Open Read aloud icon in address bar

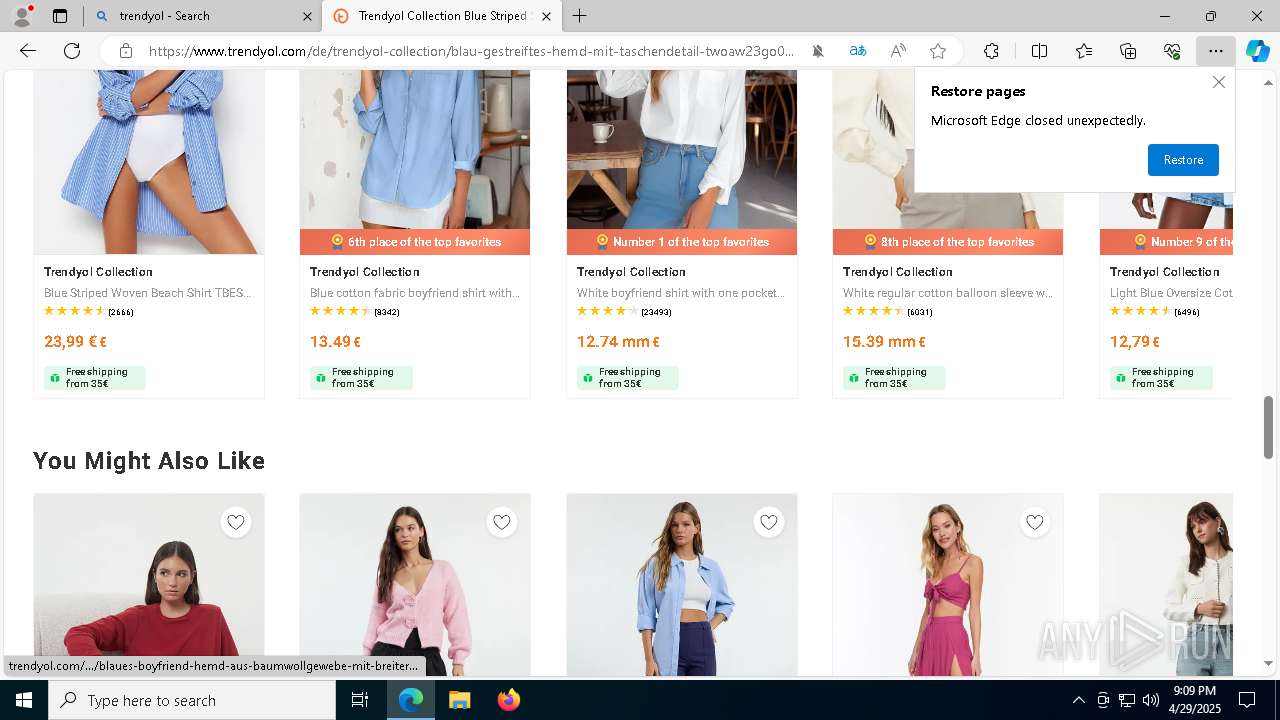(898, 51)
